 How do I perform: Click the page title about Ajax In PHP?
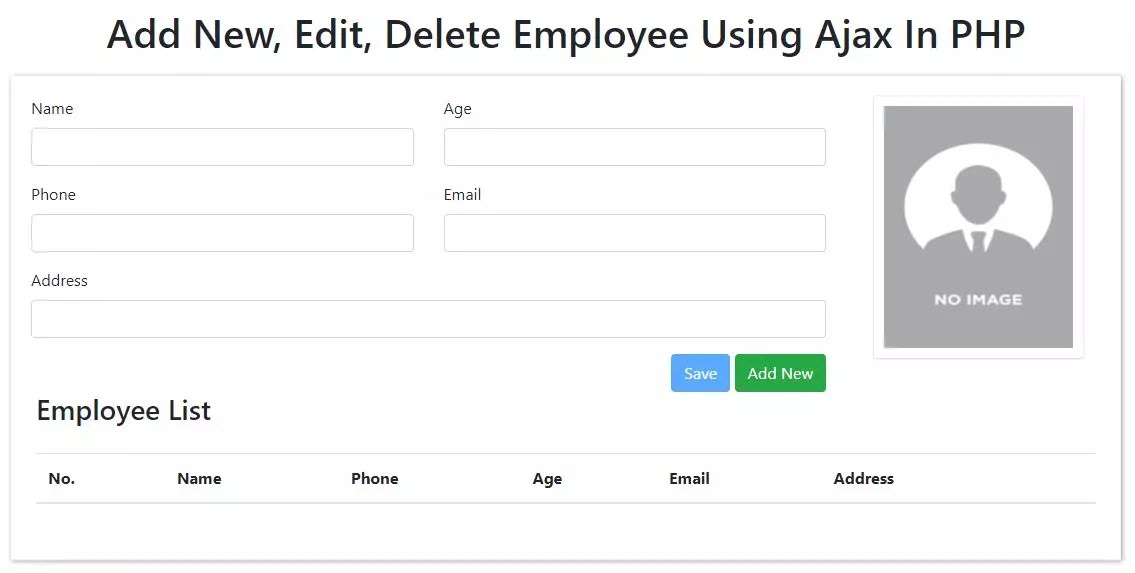pyautogui.click(x=566, y=34)
